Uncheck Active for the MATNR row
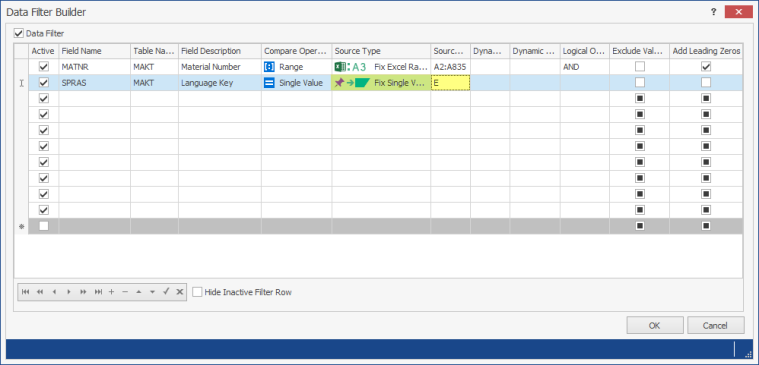The height and width of the screenshot is (365, 759). point(44,67)
